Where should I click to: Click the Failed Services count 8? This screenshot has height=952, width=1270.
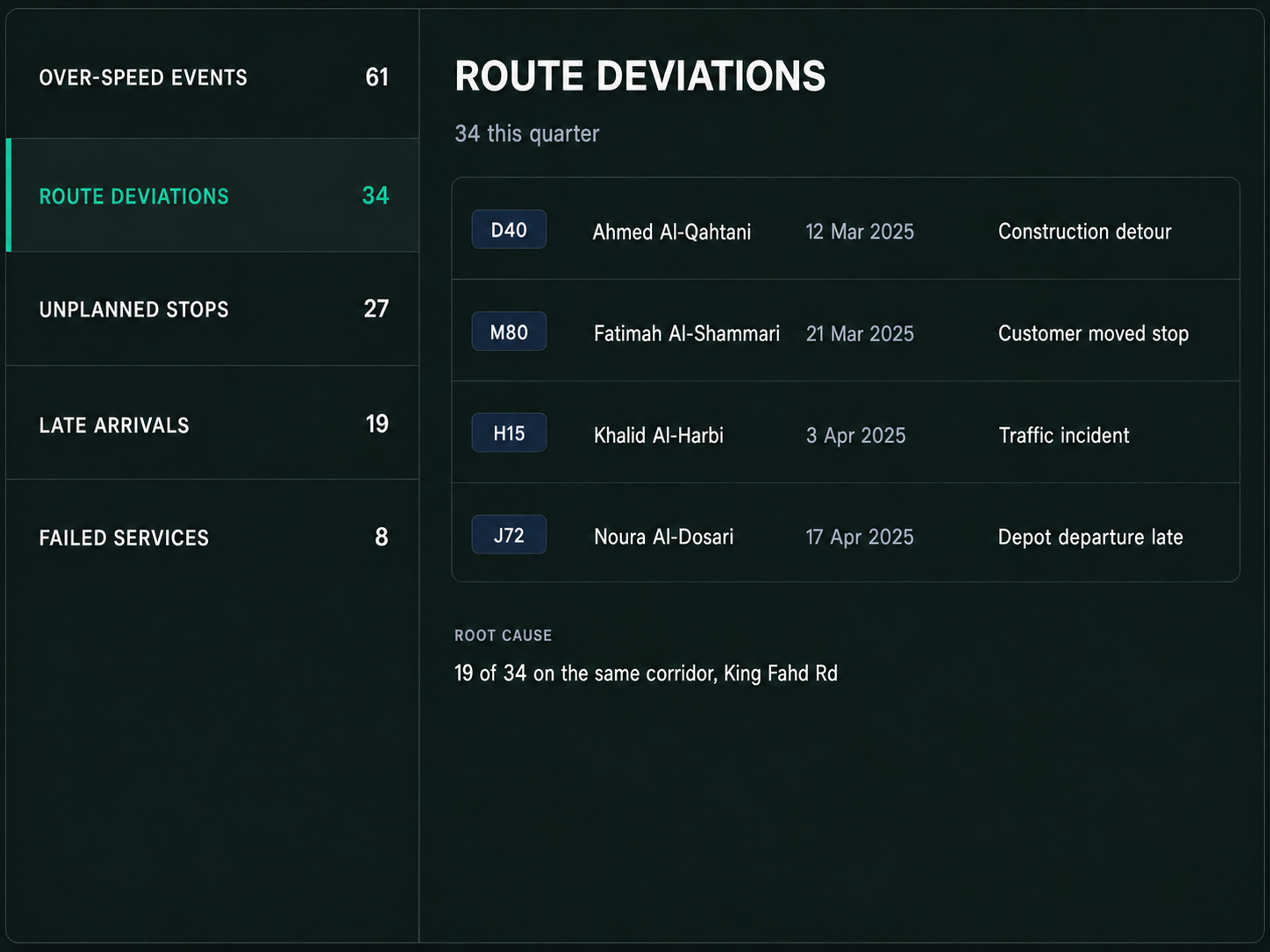click(381, 537)
